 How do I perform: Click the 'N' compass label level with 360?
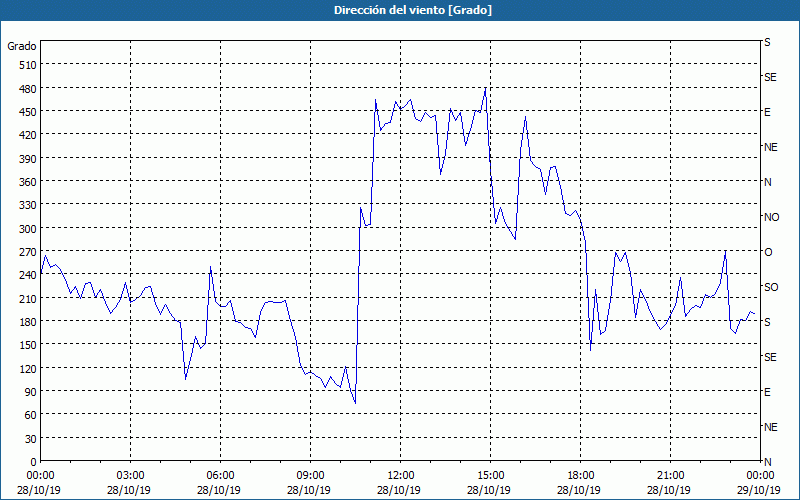pos(768,182)
